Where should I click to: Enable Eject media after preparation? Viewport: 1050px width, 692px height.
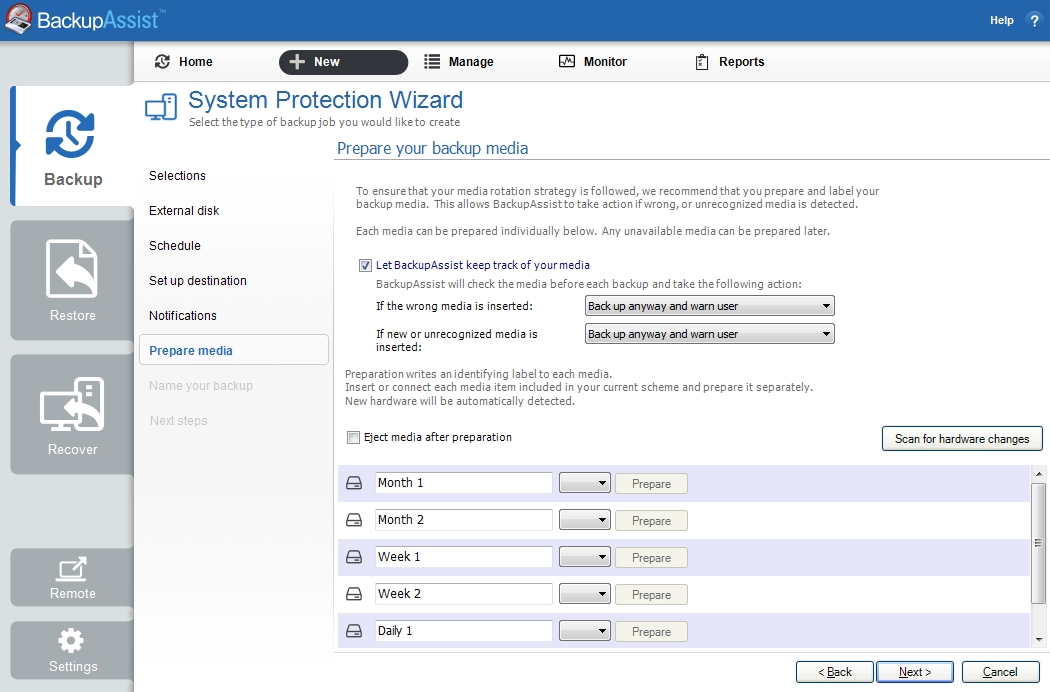353,438
